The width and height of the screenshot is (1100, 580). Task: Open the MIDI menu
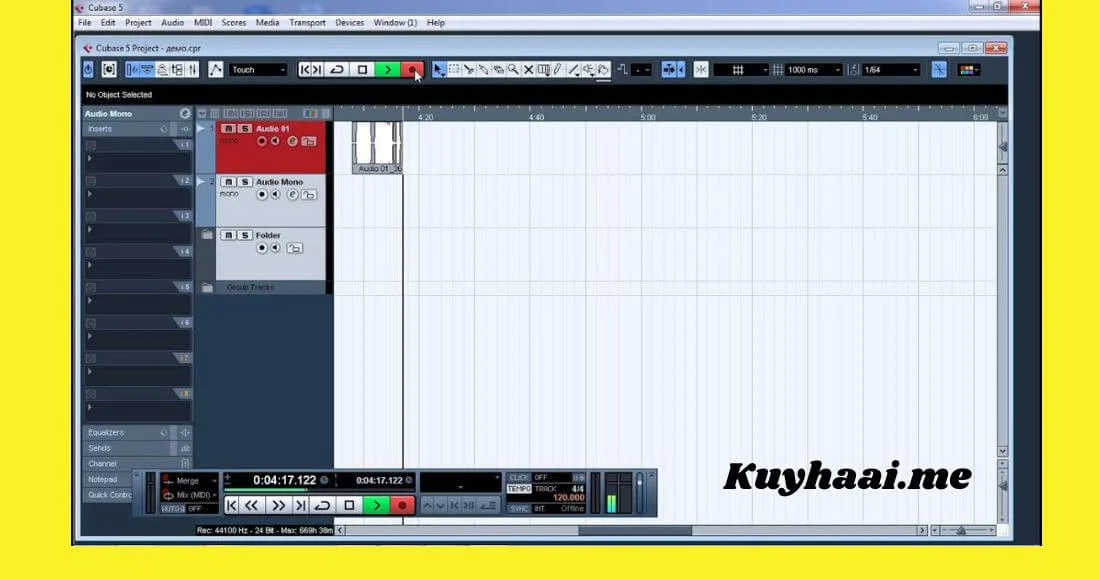(203, 22)
